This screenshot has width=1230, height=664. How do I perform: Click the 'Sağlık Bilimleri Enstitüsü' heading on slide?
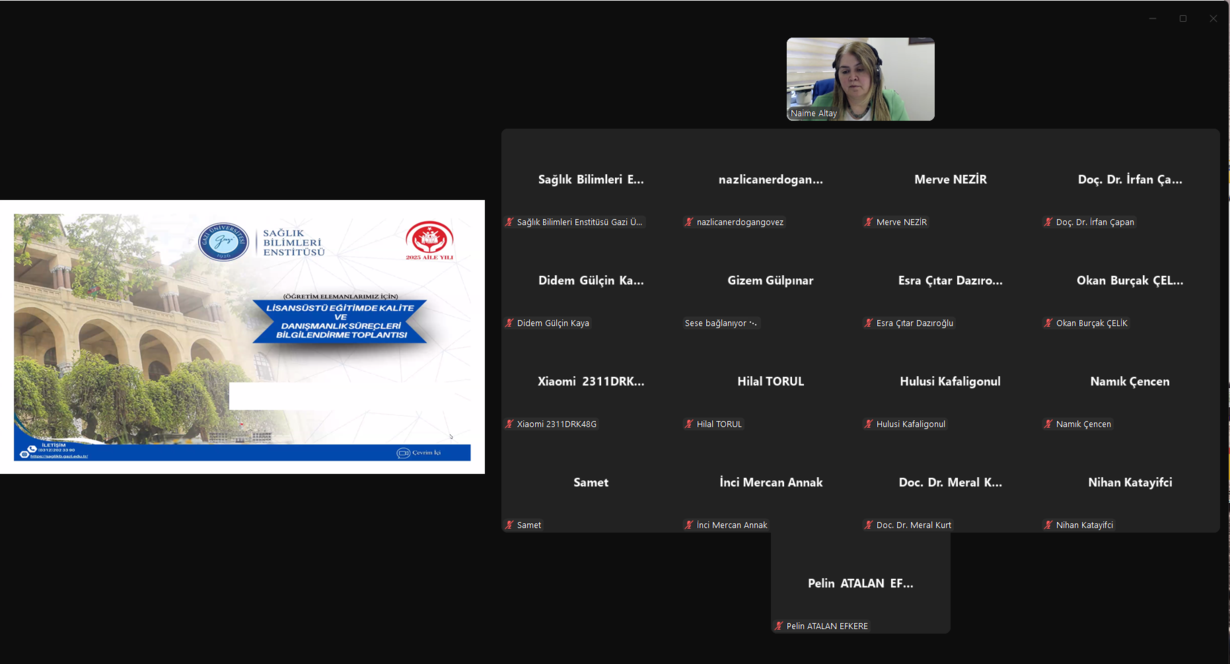click(292, 242)
